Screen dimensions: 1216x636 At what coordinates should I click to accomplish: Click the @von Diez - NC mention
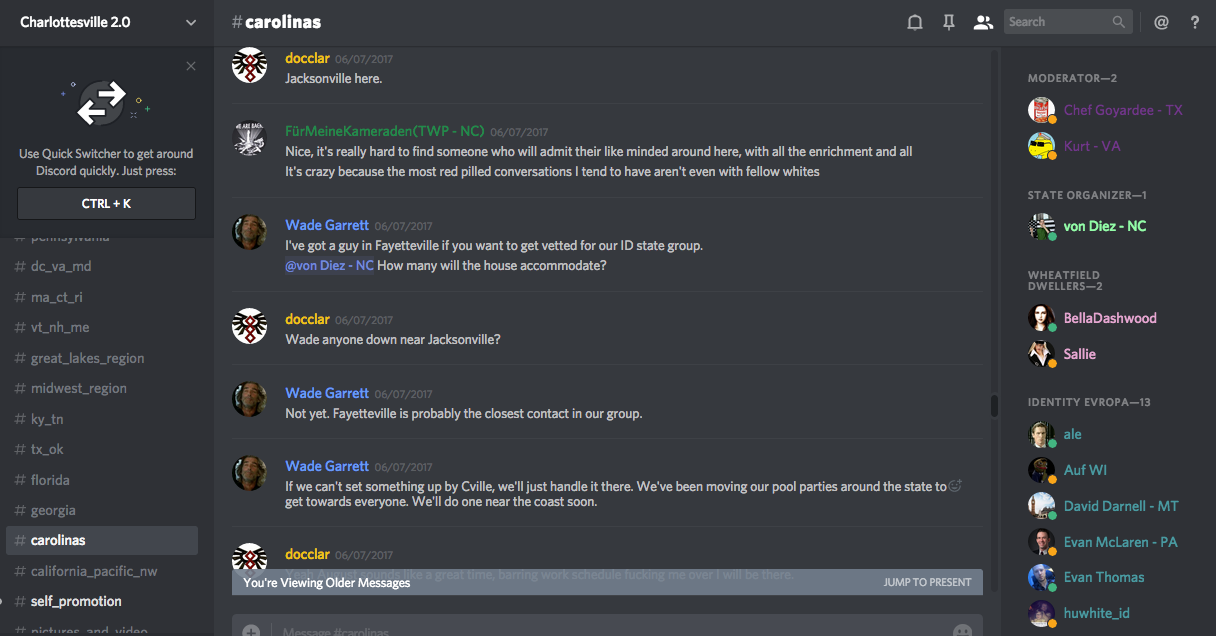pos(330,266)
